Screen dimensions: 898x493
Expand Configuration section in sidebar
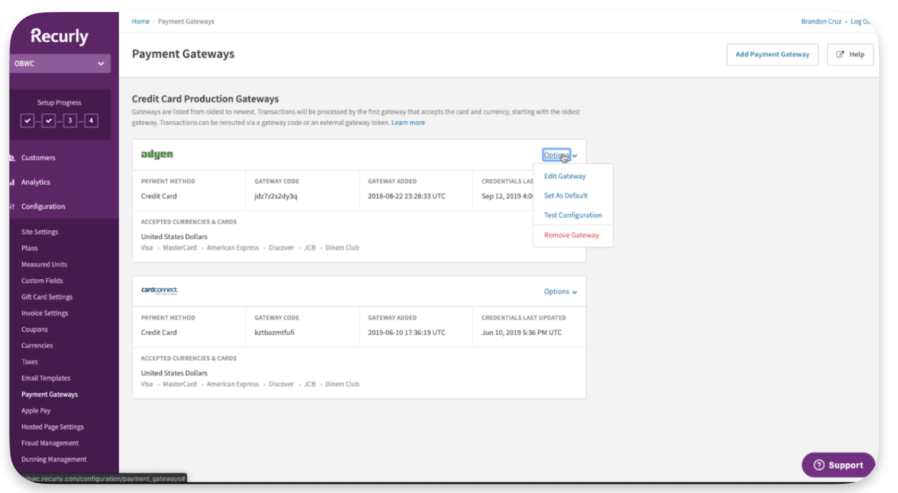pyautogui.click(x=43, y=206)
